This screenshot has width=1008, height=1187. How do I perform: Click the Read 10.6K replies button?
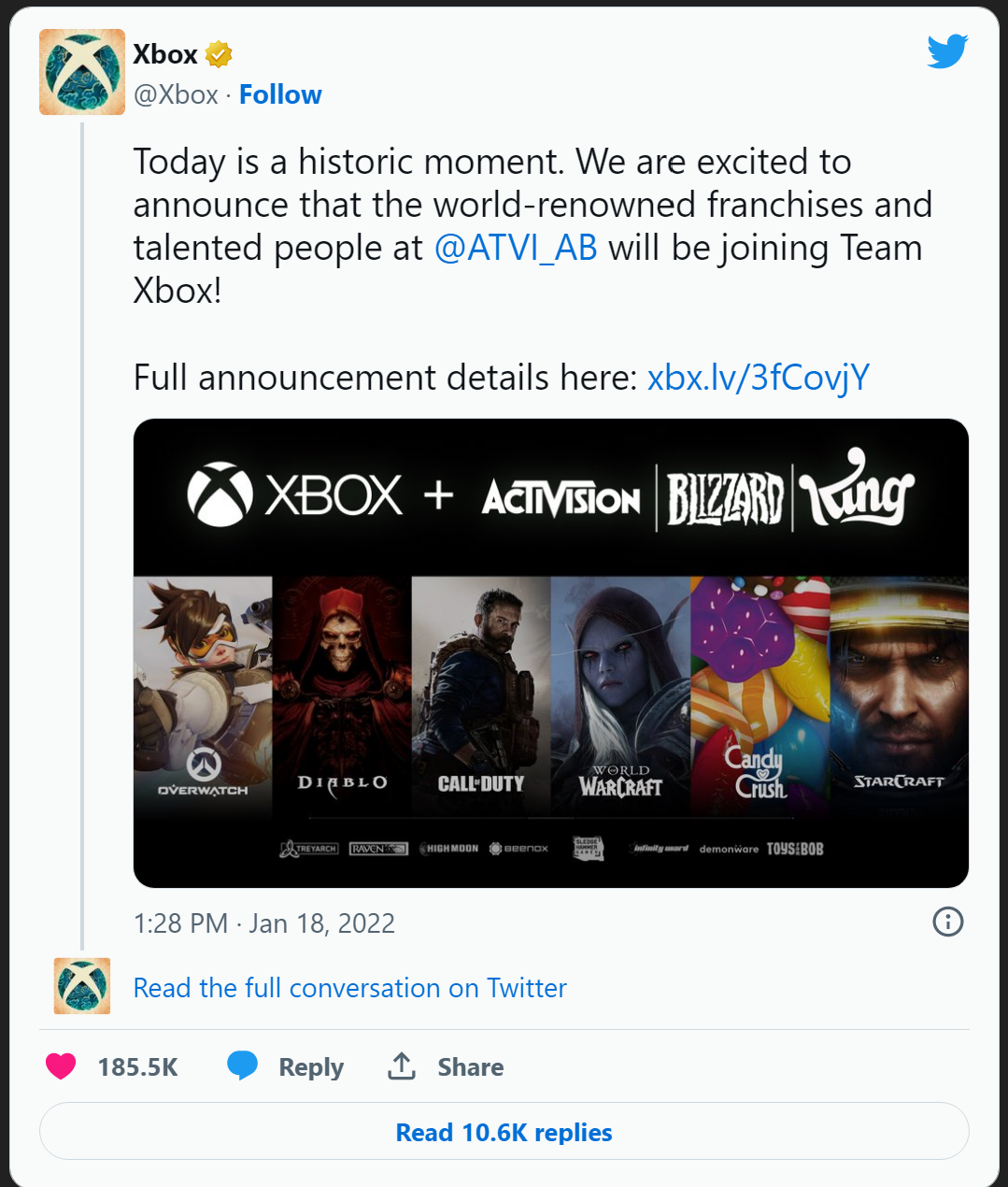pyautogui.click(x=504, y=1132)
